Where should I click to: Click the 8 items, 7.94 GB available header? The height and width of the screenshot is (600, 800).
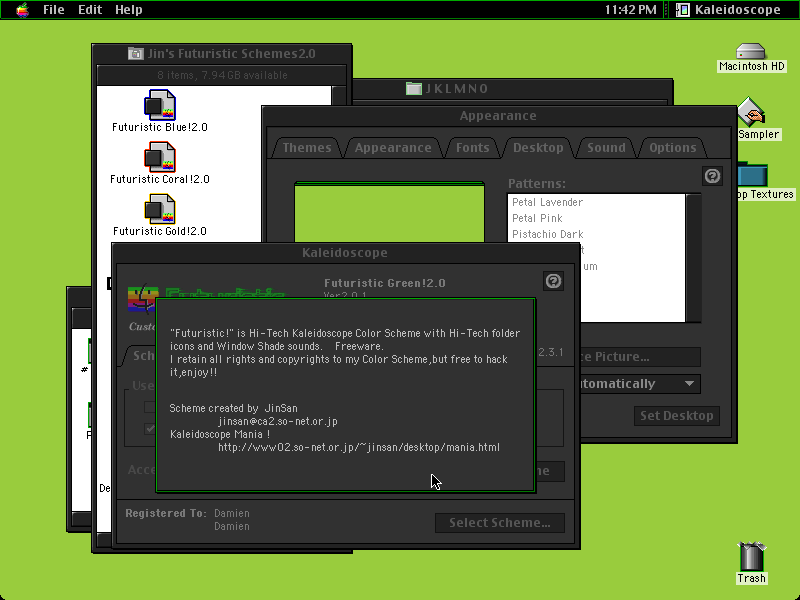point(222,75)
